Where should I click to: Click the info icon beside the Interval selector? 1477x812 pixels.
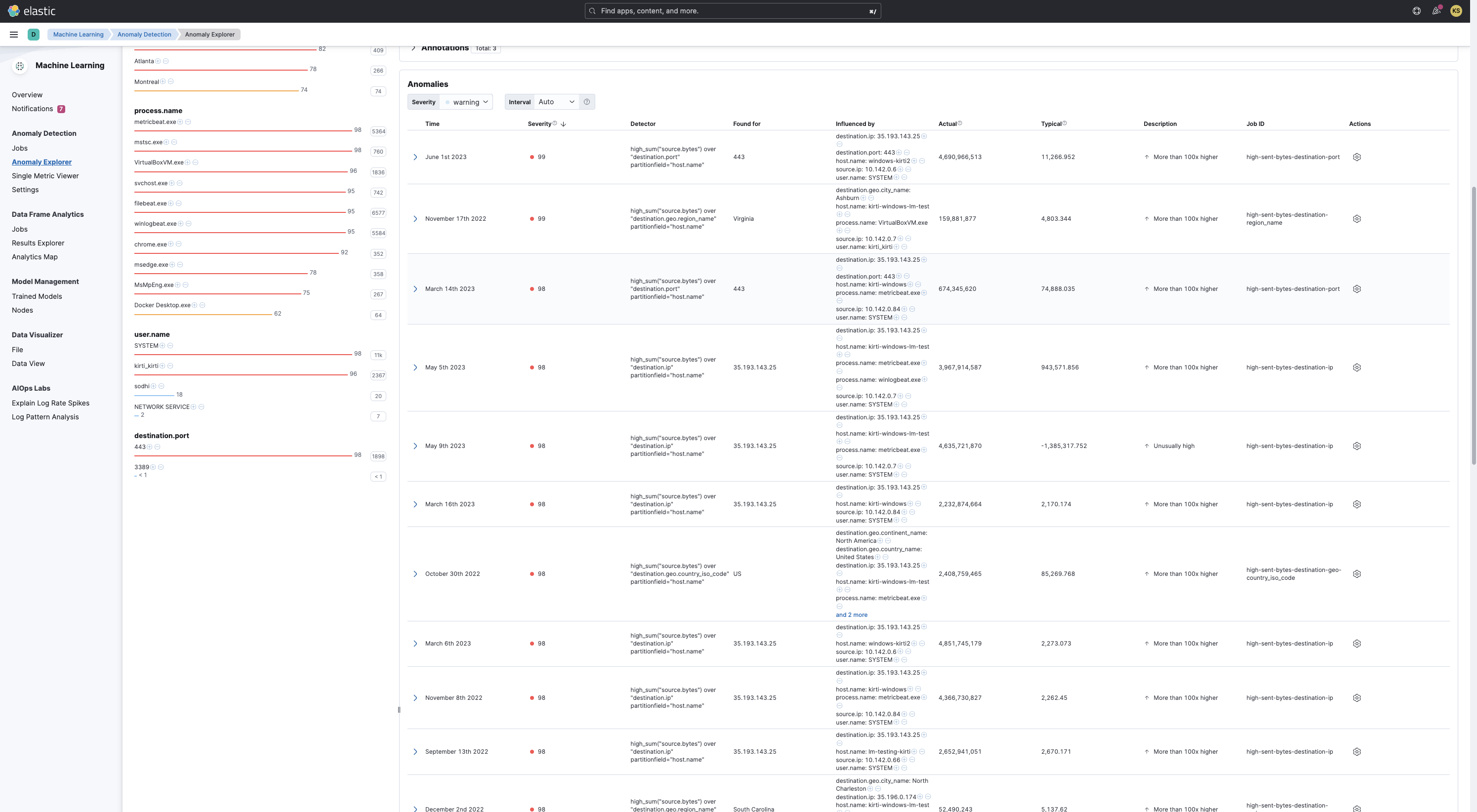pyautogui.click(x=586, y=102)
